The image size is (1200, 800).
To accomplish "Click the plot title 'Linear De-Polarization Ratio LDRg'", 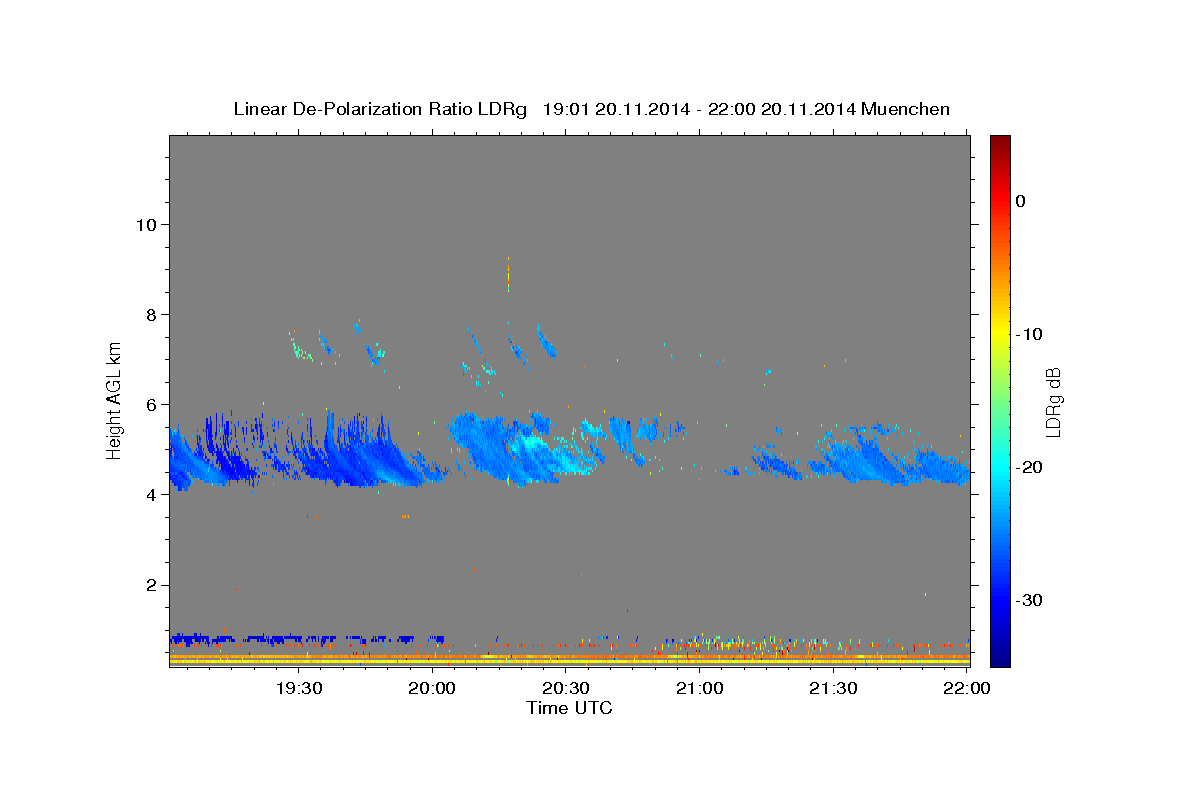I will tap(380, 109).
